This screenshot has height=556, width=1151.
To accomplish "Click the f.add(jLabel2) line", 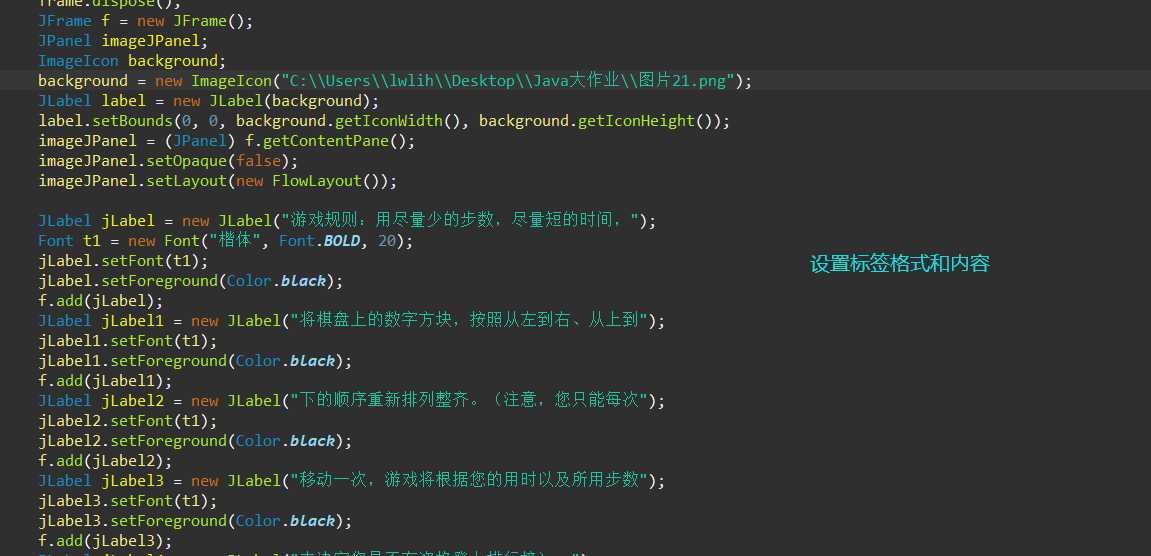I will click(x=105, y=461).
